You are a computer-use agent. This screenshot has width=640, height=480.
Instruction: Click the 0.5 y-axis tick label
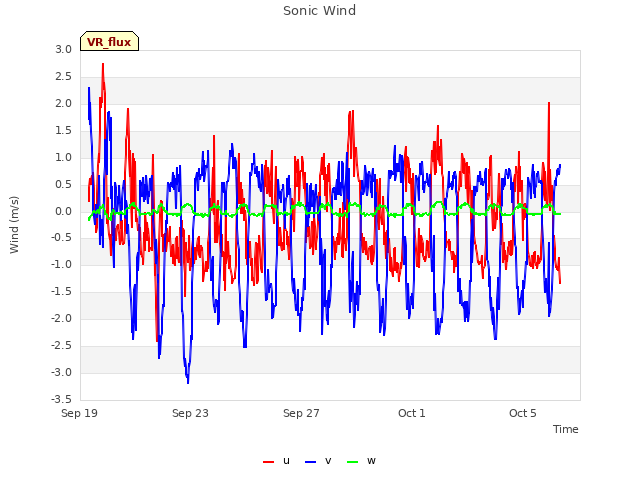point(64,184)
